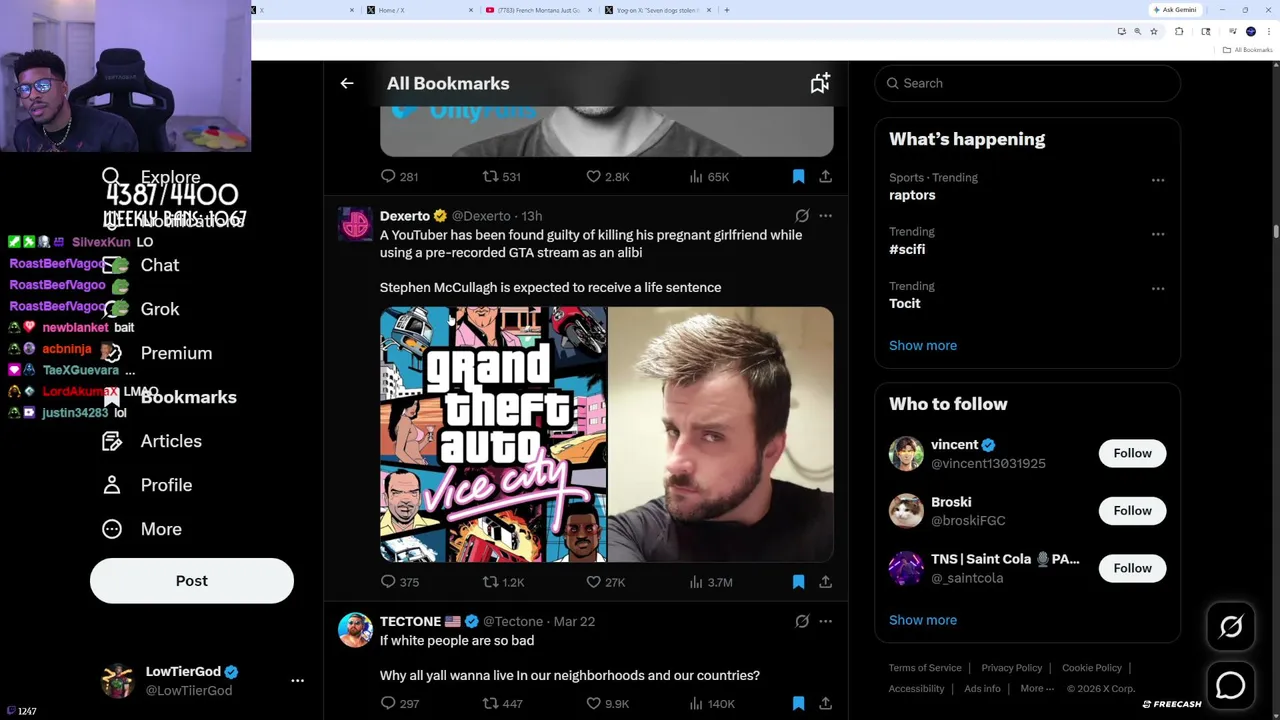Viewport: 1280px width, 720px height.
Task: Open a new browser tab
Action: point(727,10)
